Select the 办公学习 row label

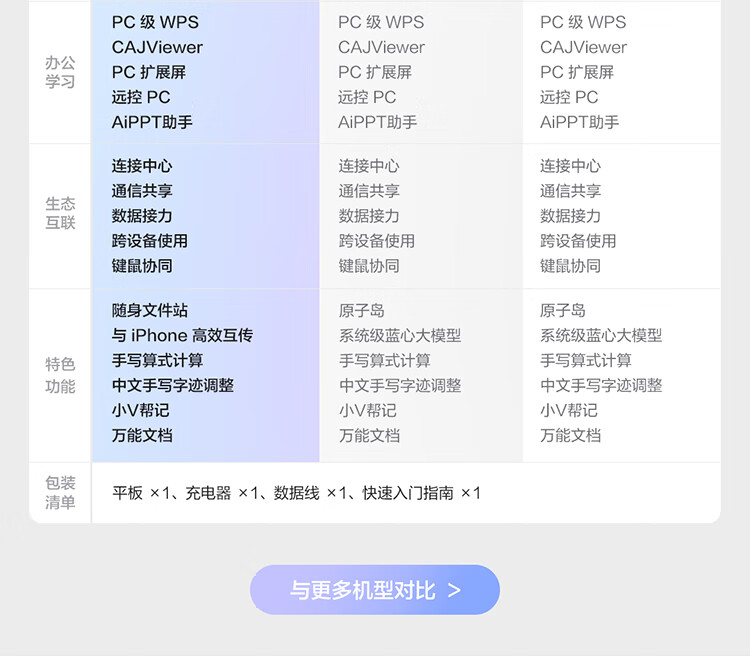[x=60, y=72]
